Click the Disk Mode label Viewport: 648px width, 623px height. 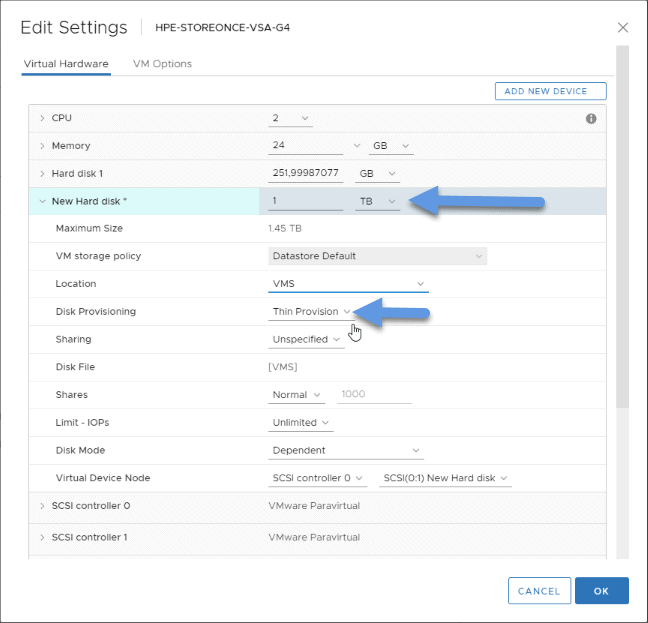tap(80, 450)
